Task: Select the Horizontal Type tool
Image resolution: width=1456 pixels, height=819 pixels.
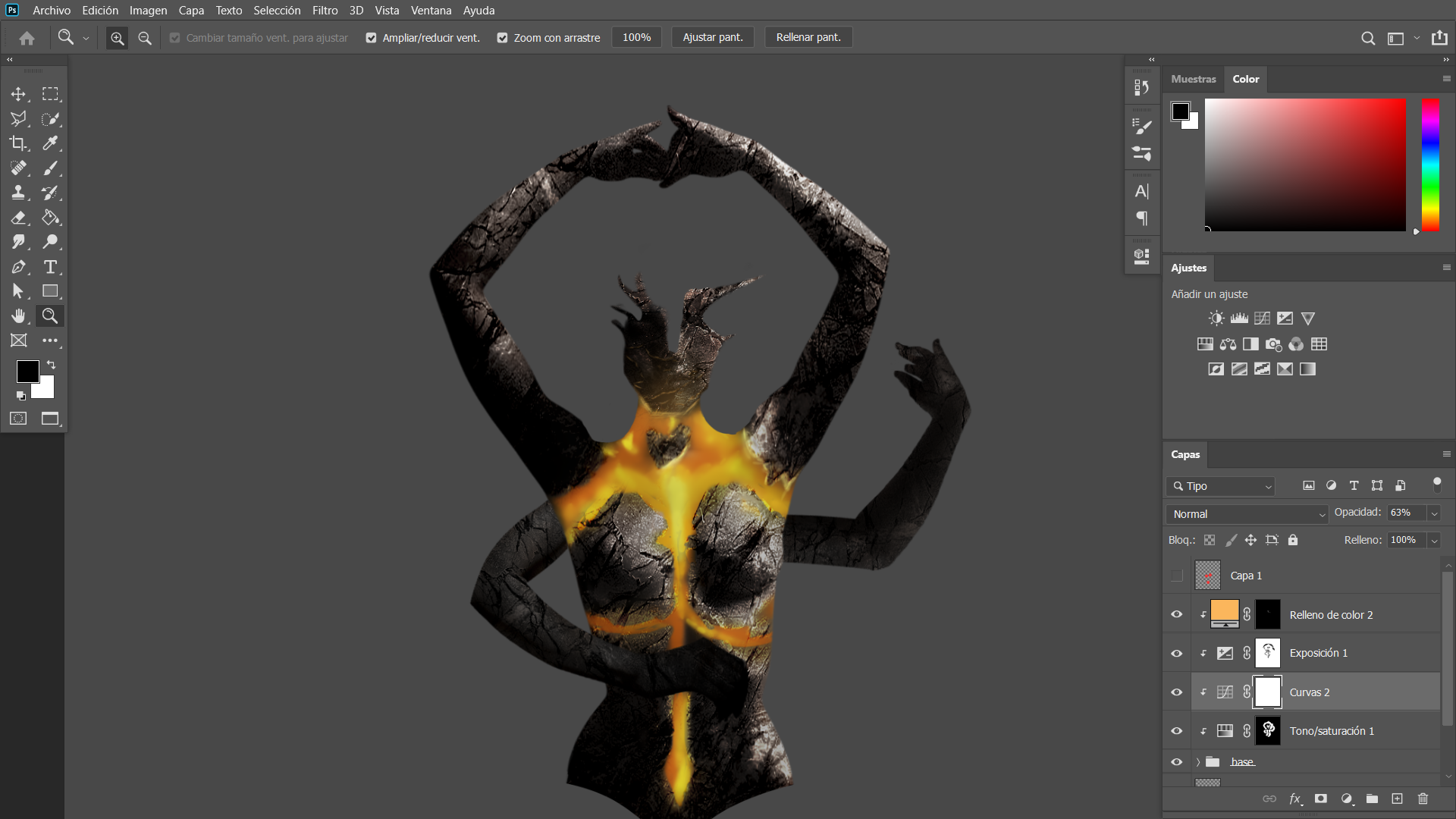Action: pos(50,267)
